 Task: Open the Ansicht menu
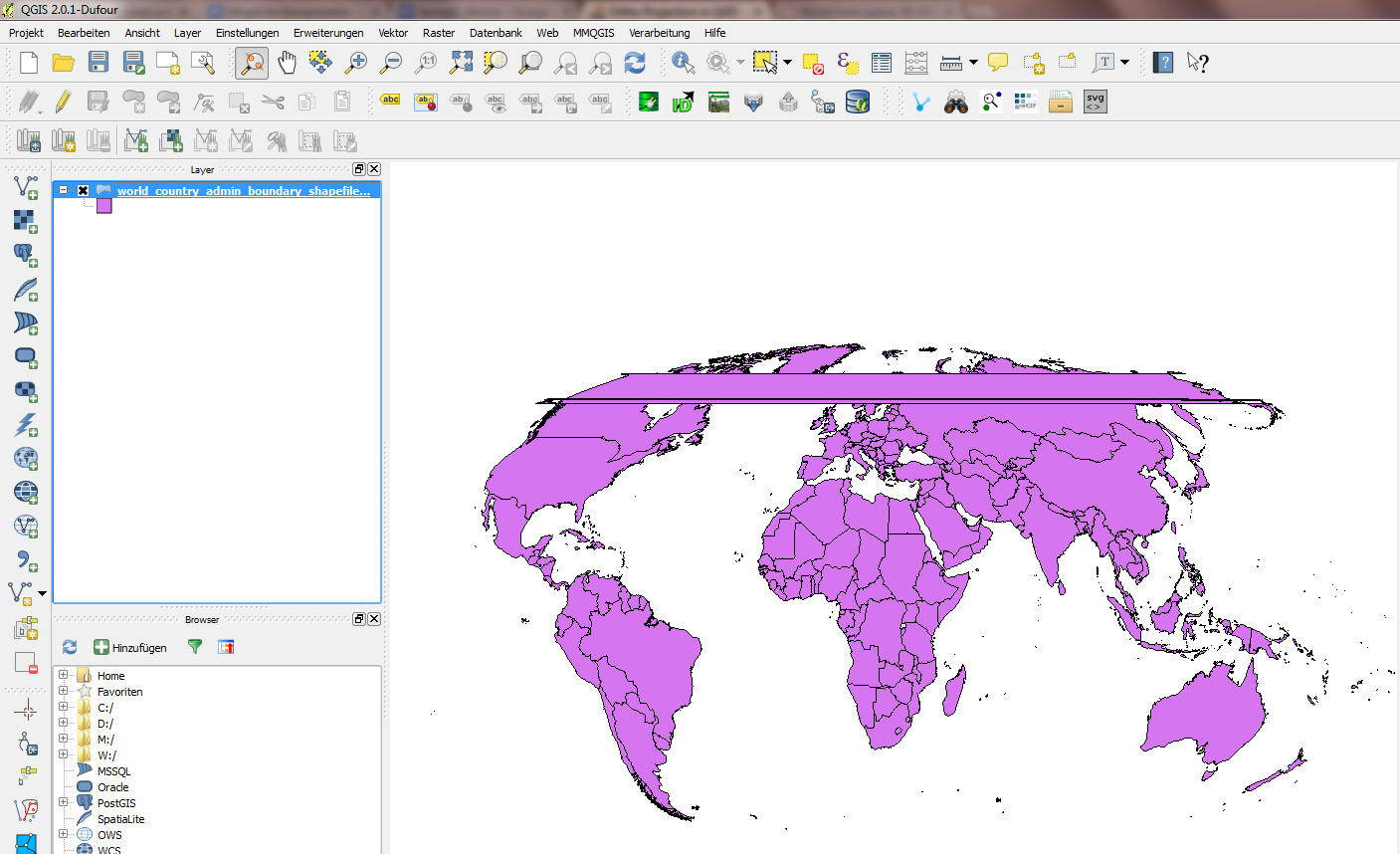(142, 33)
